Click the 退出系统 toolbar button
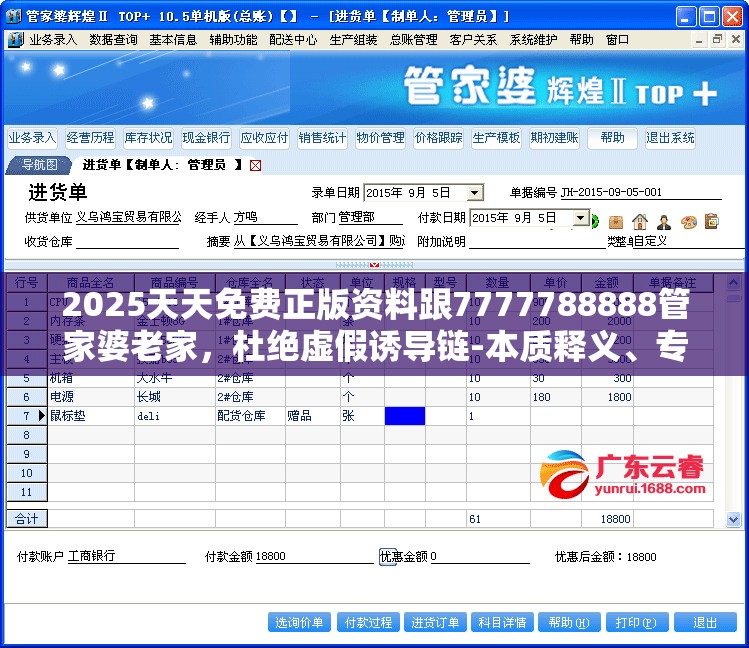 pos(670,138)
